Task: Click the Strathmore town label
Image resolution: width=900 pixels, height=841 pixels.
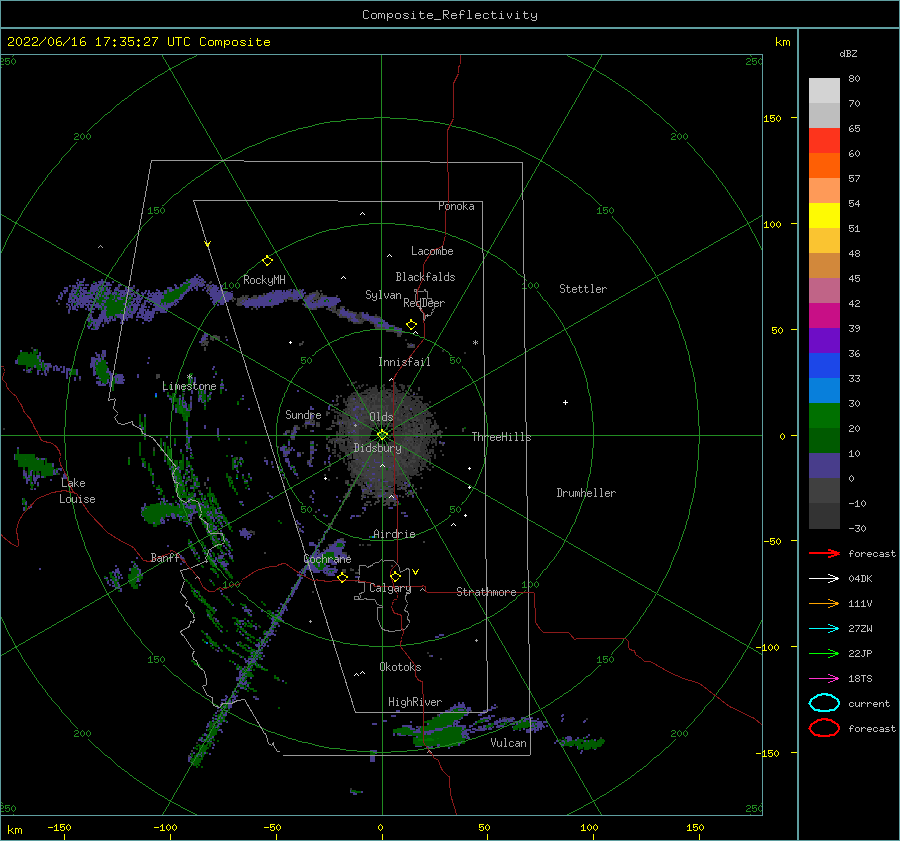Action: [x=486, y=592]
